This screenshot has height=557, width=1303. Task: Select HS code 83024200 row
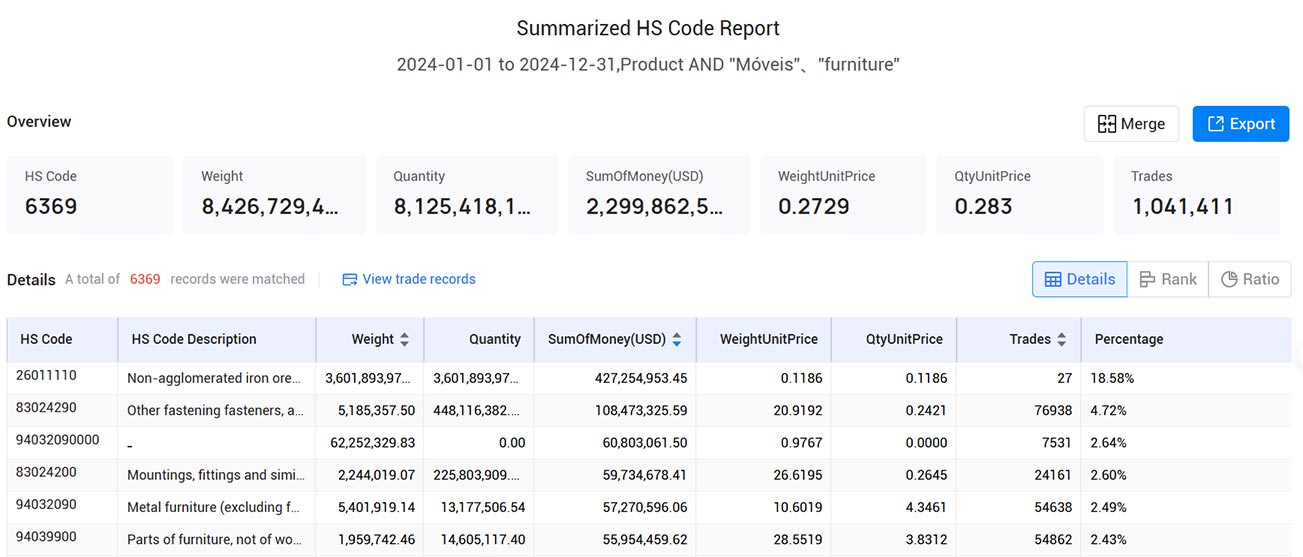coord(649,474)
